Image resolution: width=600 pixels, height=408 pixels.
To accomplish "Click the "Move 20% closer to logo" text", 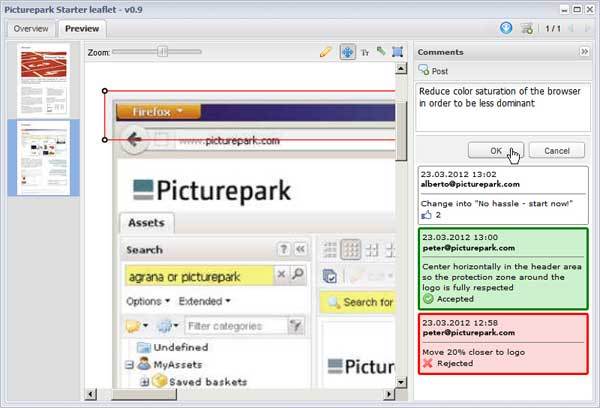I will point(473,352).
